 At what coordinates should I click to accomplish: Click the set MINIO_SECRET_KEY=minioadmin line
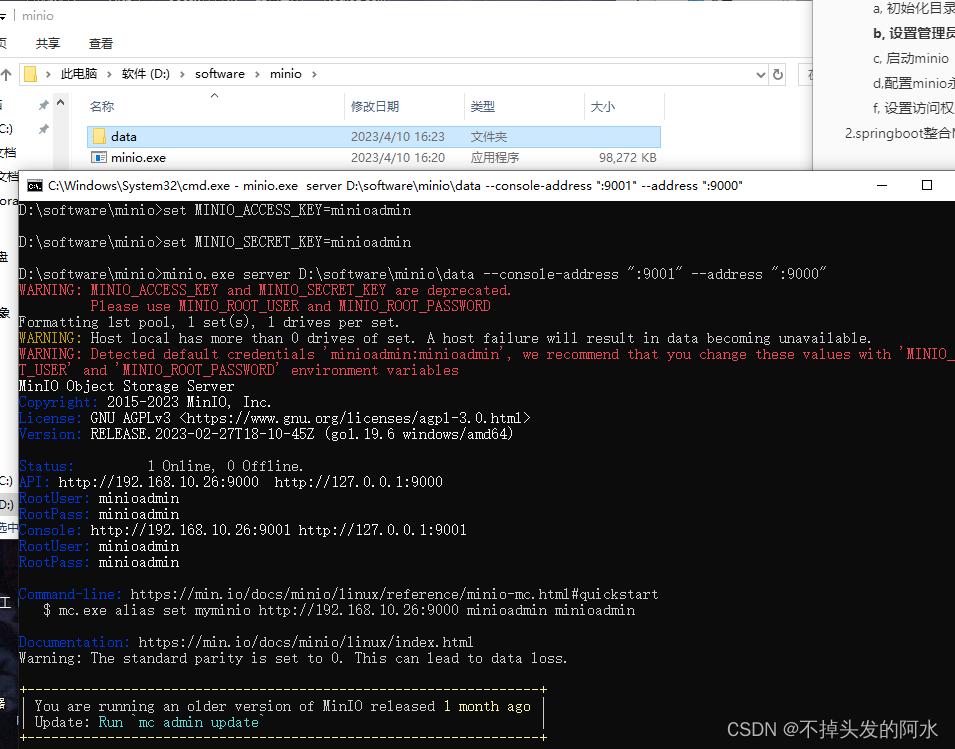click(x=214, y=242)
